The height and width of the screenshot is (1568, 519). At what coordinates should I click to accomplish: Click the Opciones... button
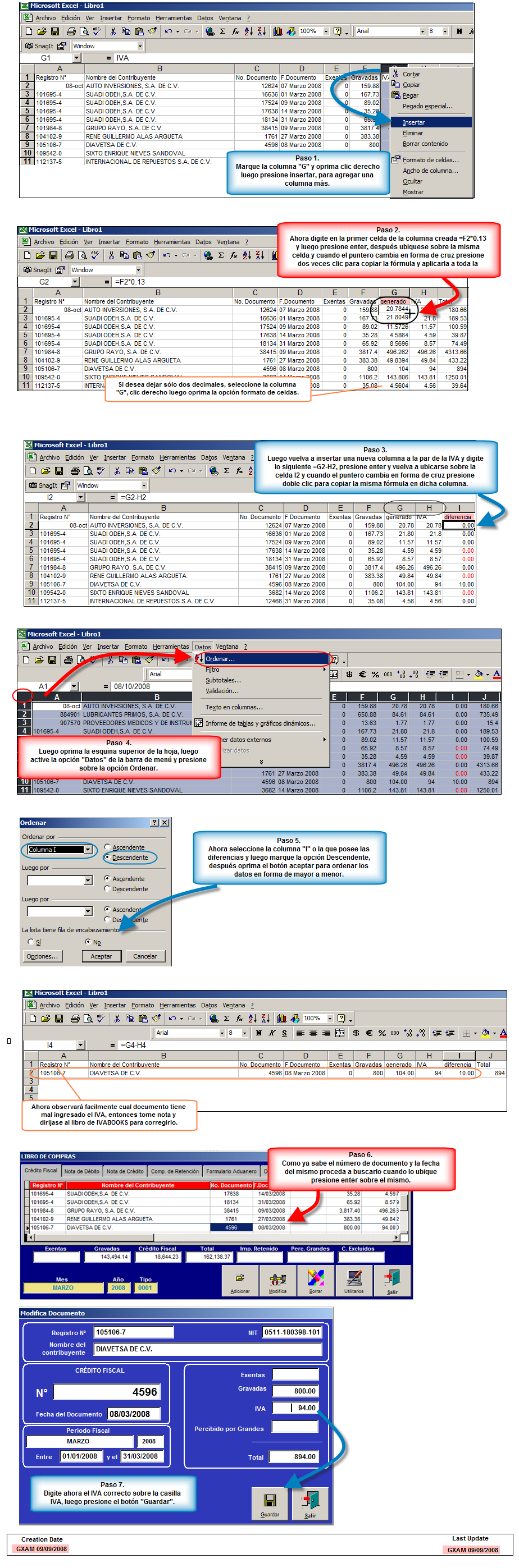point(42,956)
